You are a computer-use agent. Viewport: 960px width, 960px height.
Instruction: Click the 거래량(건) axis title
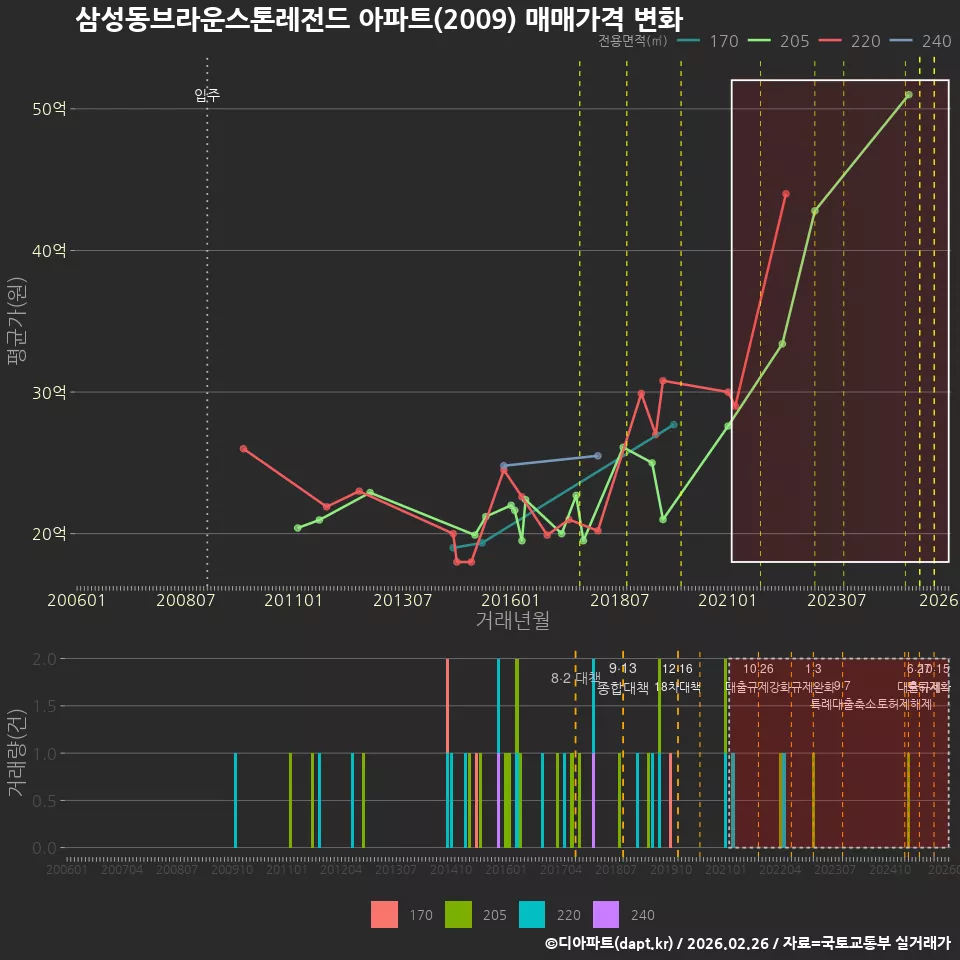click(17, 752)
